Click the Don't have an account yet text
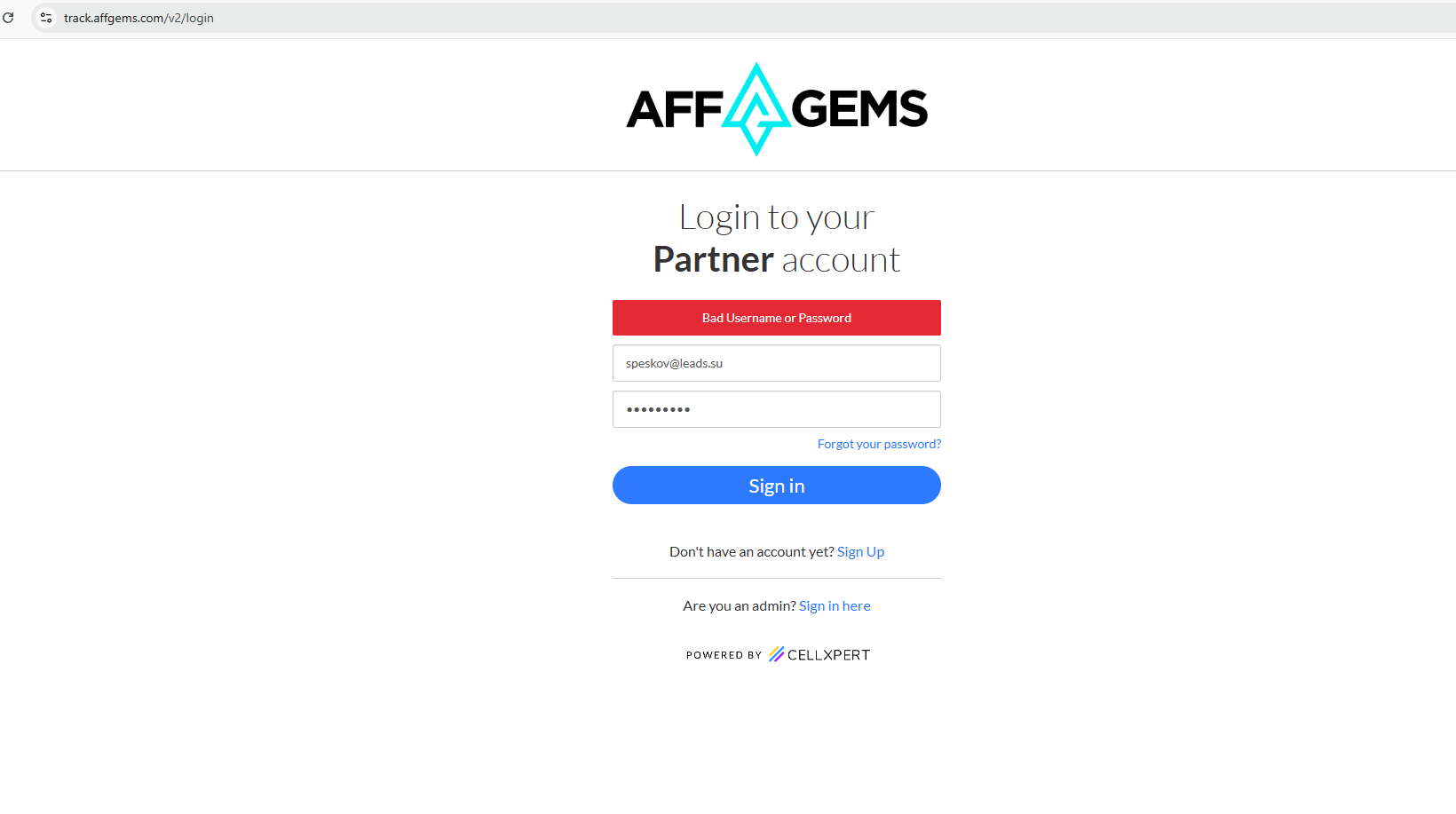 (751, 551)
